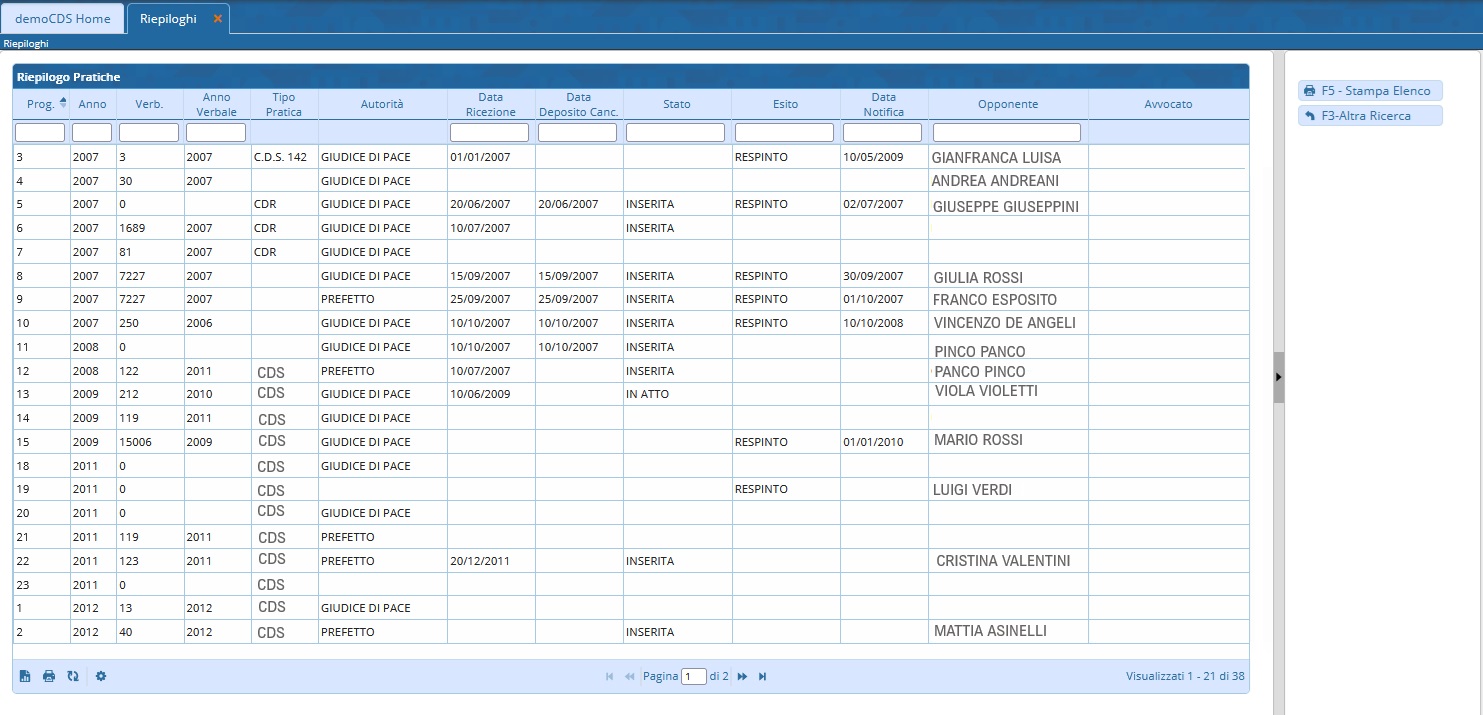Screen dimensions: 1483x715
Task: Close the Riepiloghi tab with X
Action: (x=218, y=18)
